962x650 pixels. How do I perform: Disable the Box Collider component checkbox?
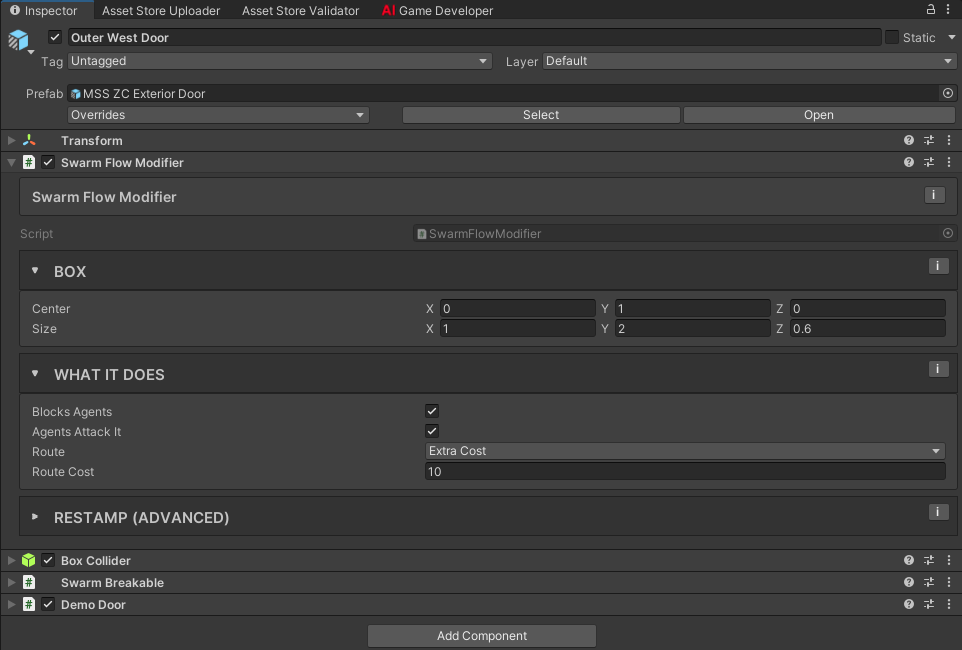(48, 560)
